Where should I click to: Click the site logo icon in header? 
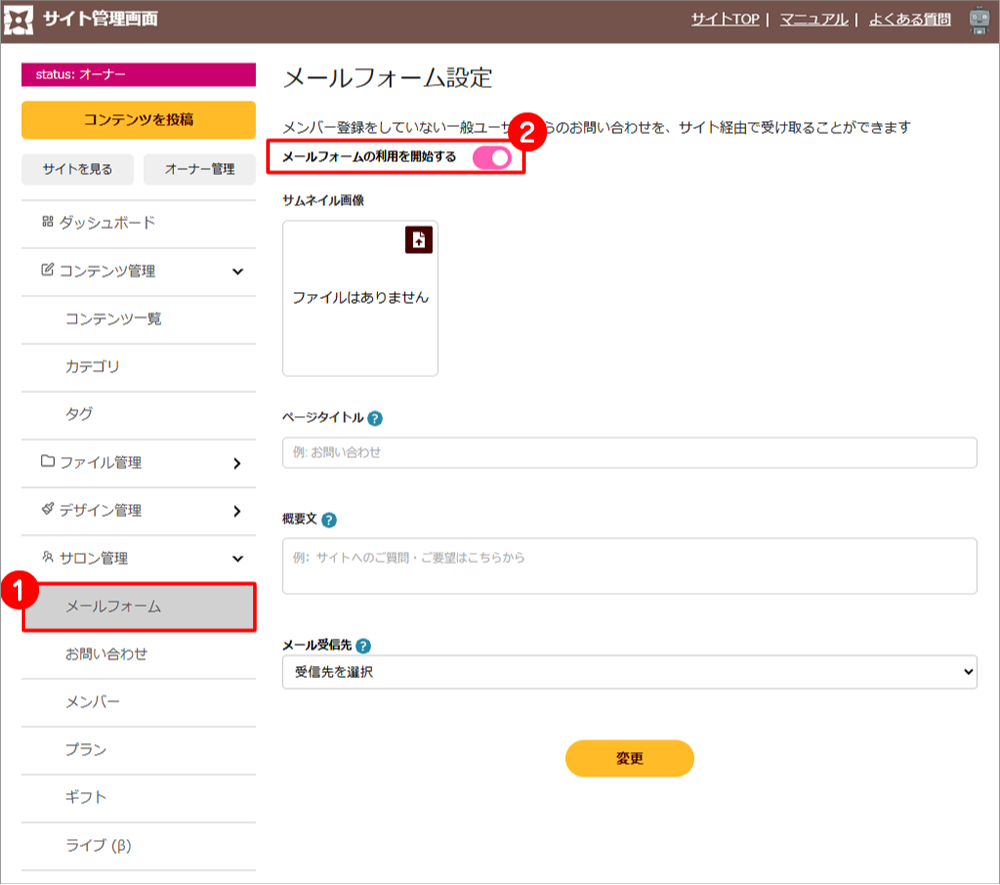(x=20, y=20)
